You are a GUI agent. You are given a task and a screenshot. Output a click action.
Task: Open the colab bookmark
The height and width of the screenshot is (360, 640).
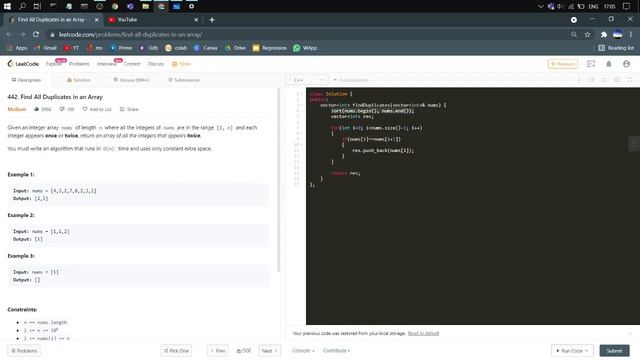176,48
